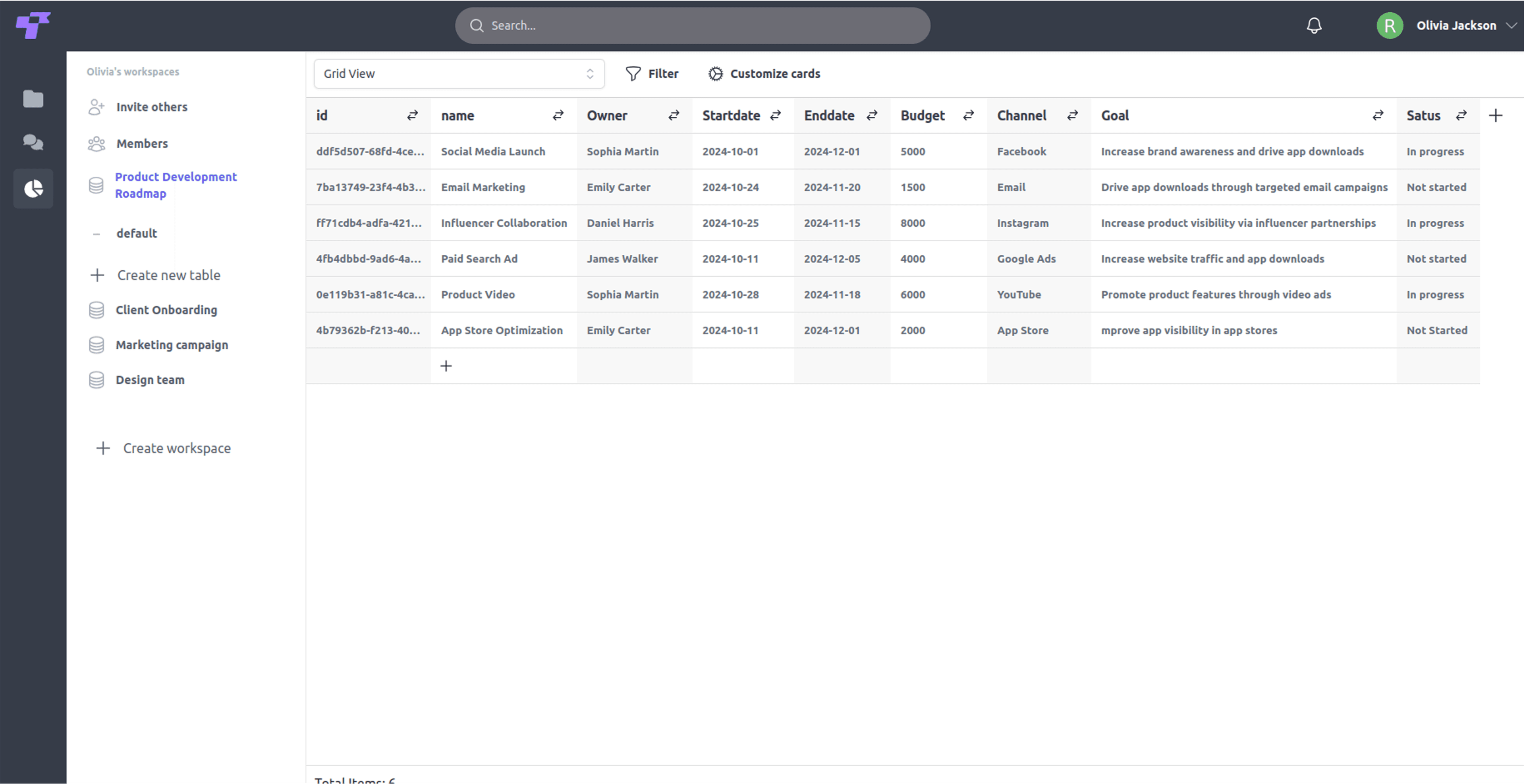This screenshot has width=1525, height=784.
Task: Click the pie chart sidebar icon
Action: point(33,189)
